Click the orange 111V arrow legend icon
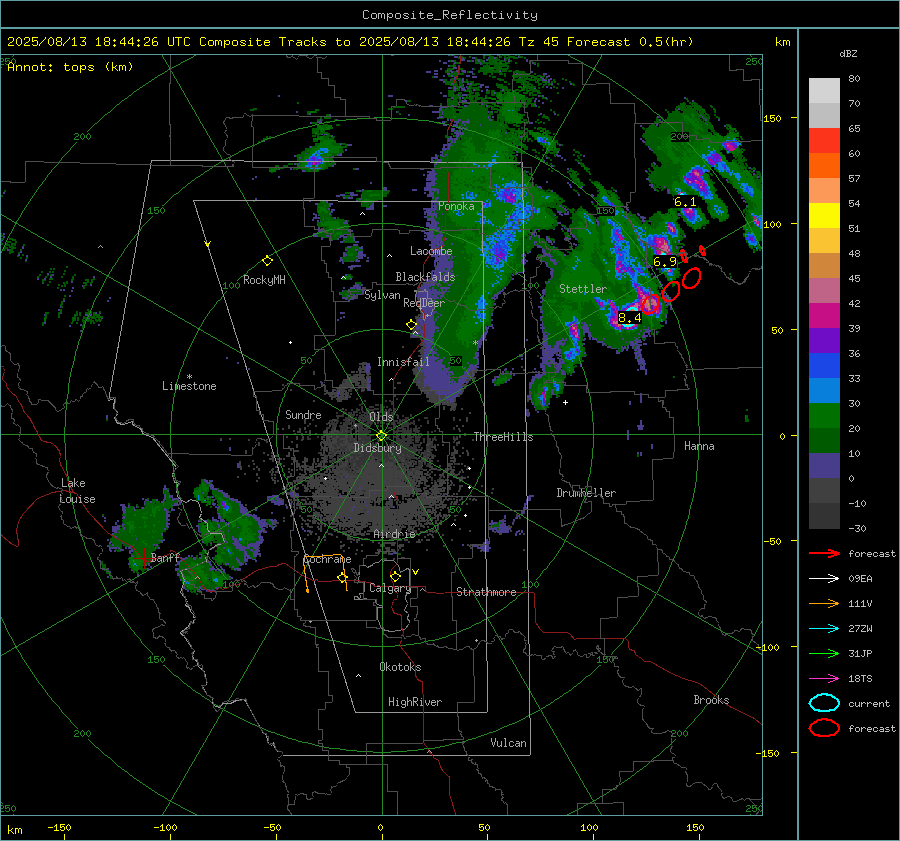 click(x=824, y=603)
